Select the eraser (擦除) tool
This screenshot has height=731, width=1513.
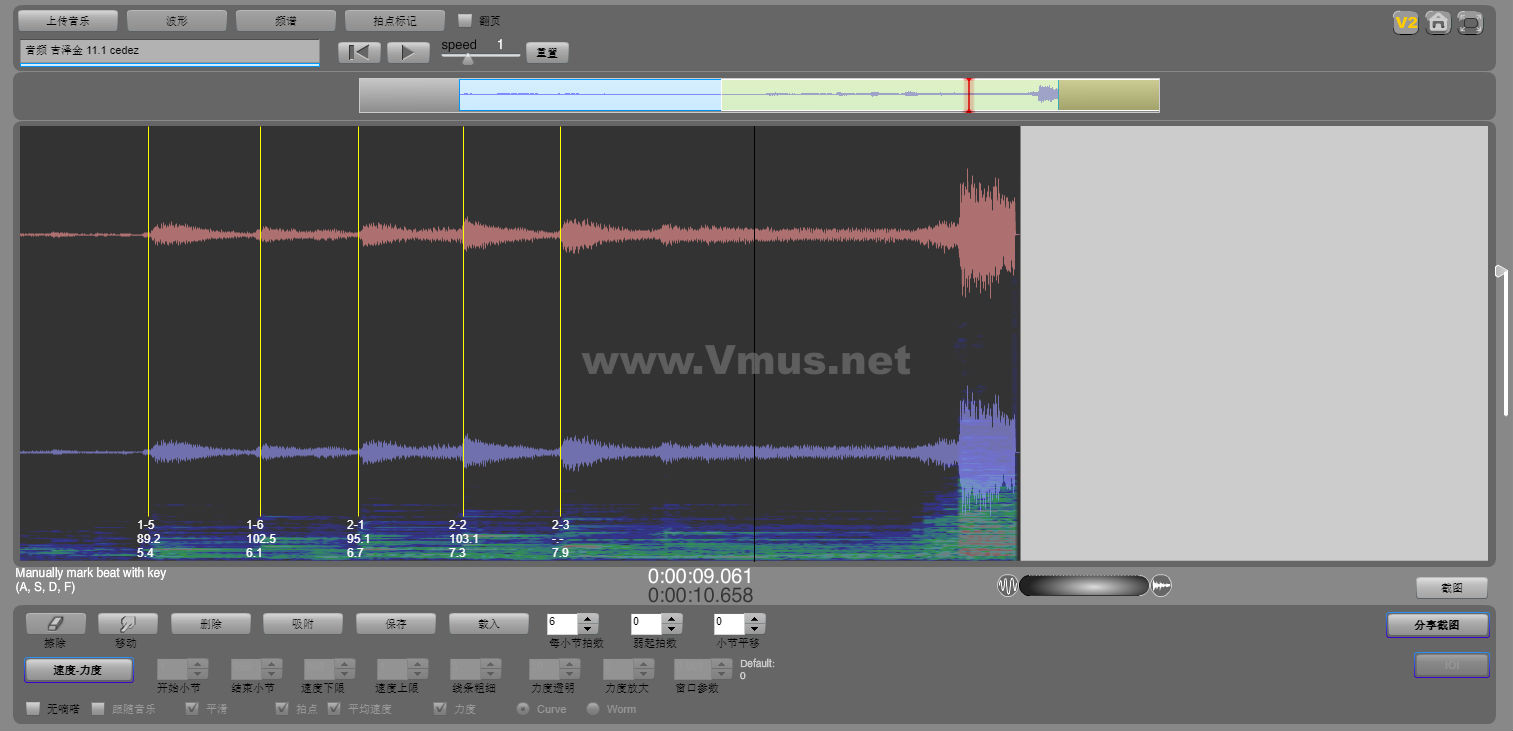55,623
